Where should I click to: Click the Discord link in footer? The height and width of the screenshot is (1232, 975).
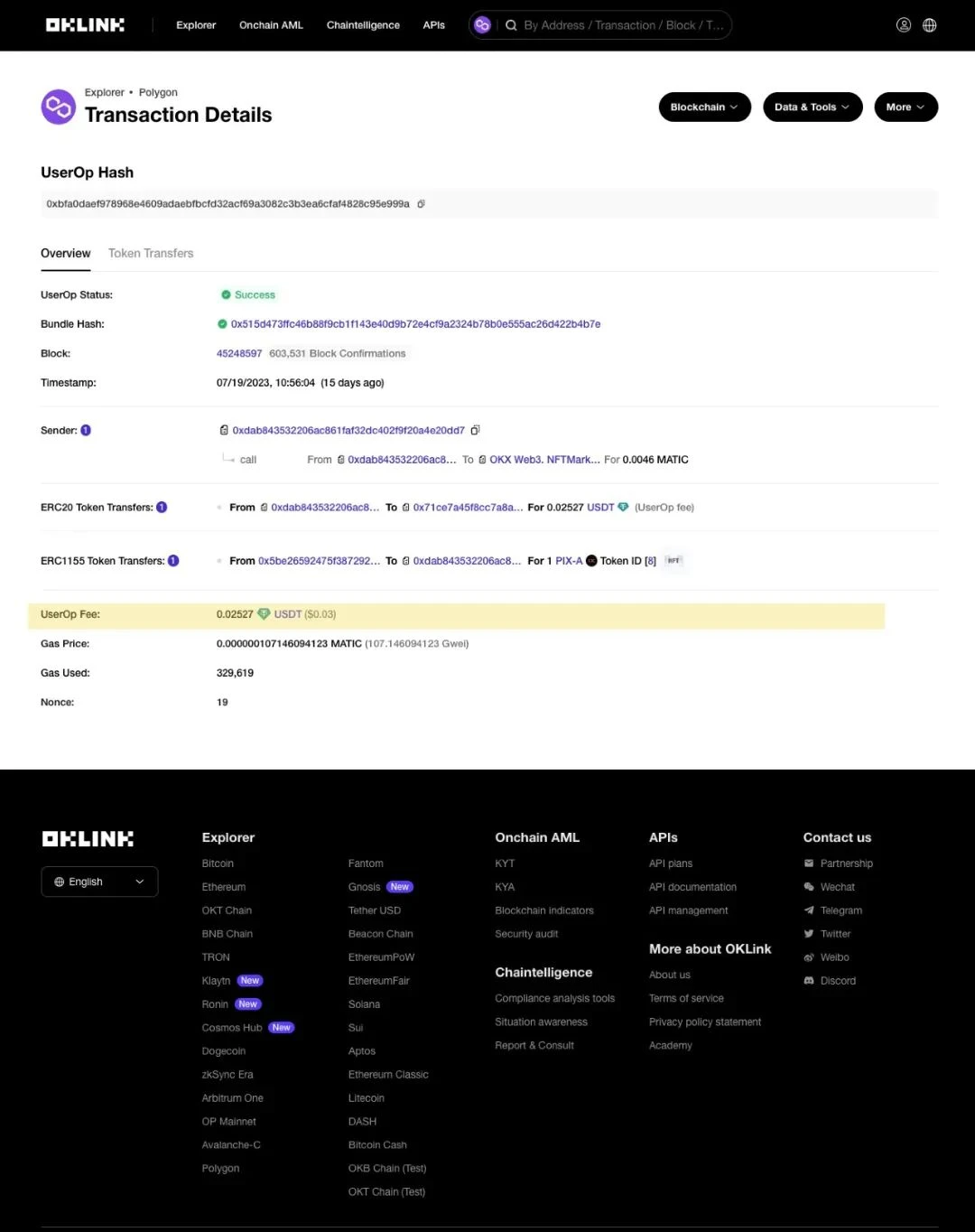tap(837, 981)
